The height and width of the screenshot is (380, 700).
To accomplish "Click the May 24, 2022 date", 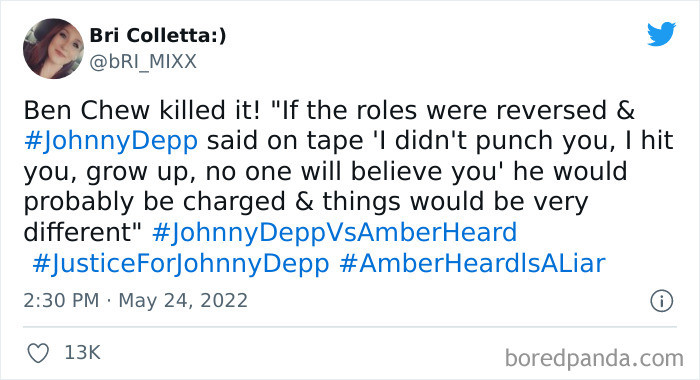I will pos(183,301).
